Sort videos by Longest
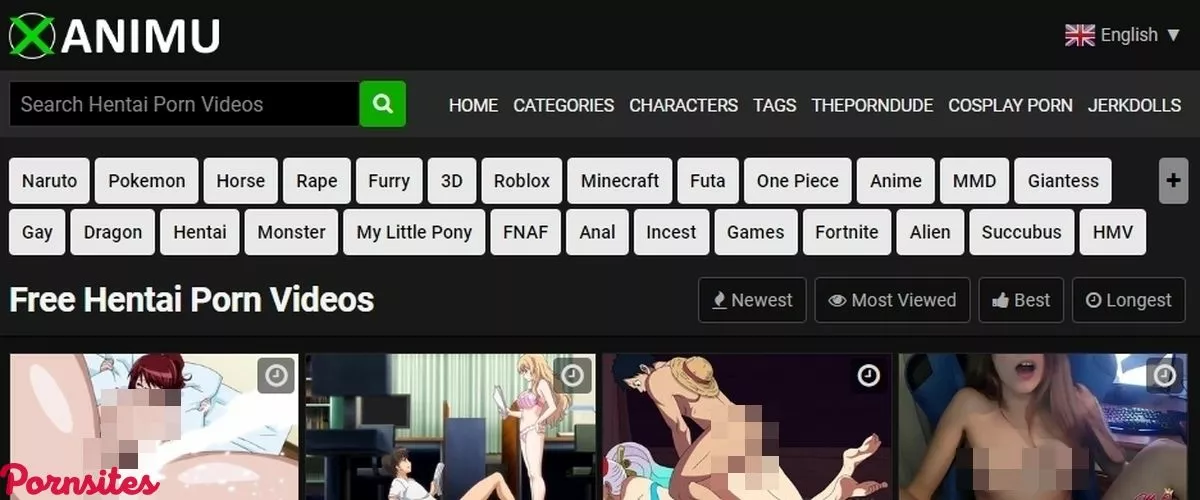Screen dimensions: 1200x500 coord(1128,300)
